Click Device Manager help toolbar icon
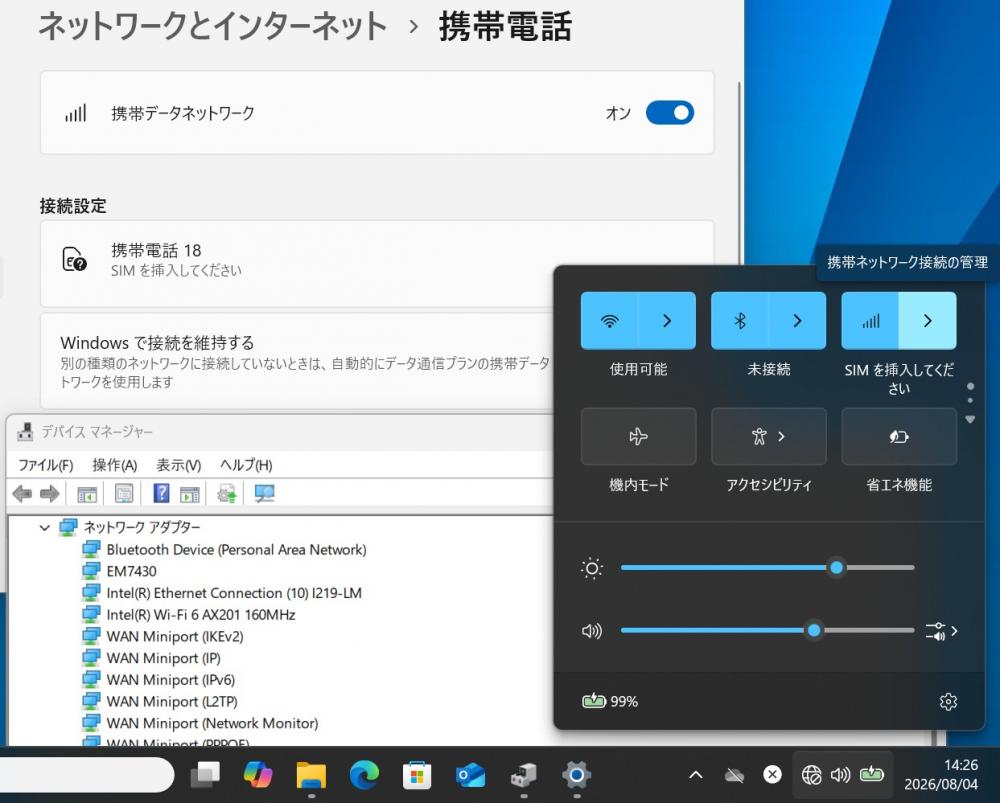 (x=161, y=493)
